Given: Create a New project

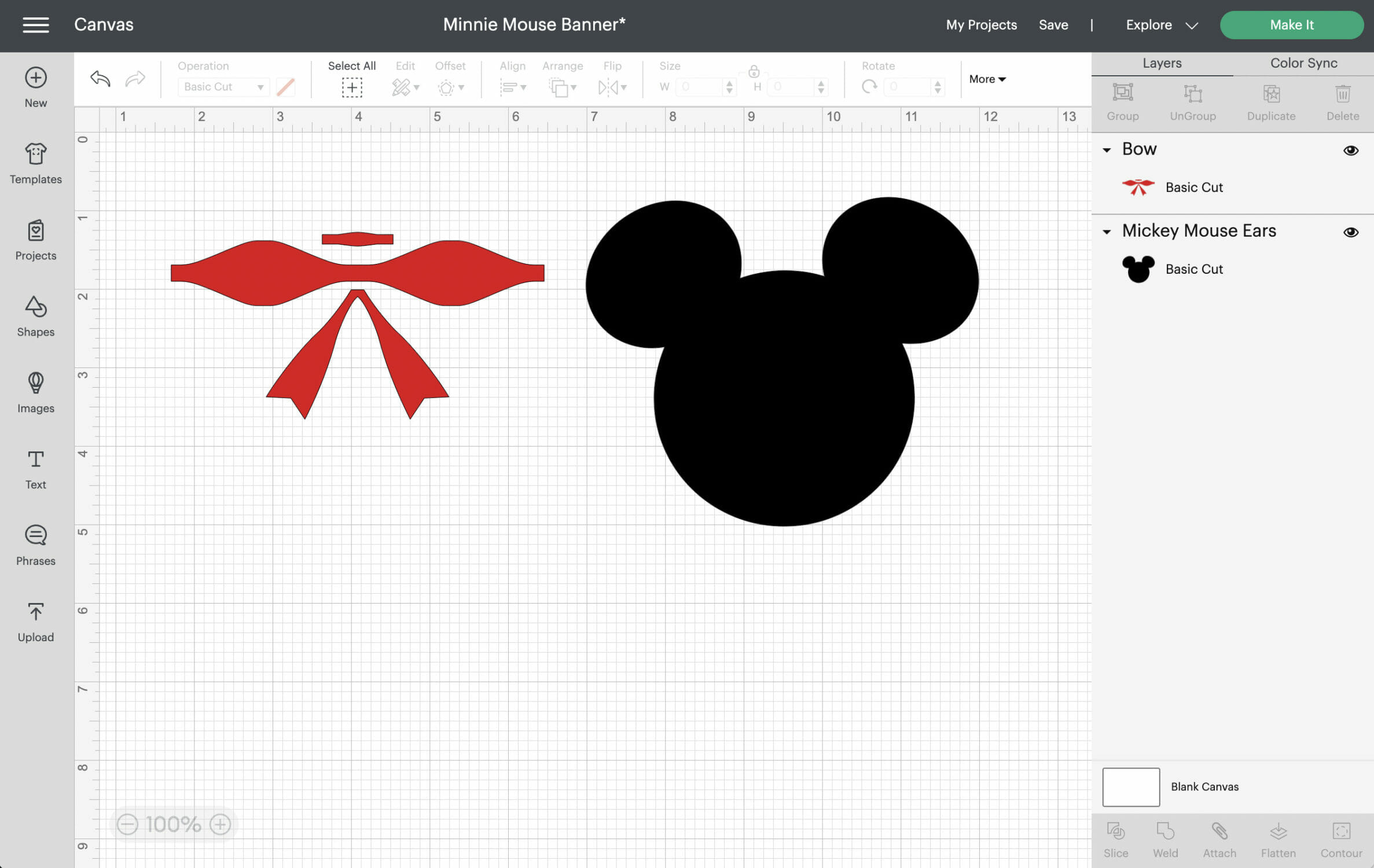Looking at the screenshot, I should click(36, 87).
